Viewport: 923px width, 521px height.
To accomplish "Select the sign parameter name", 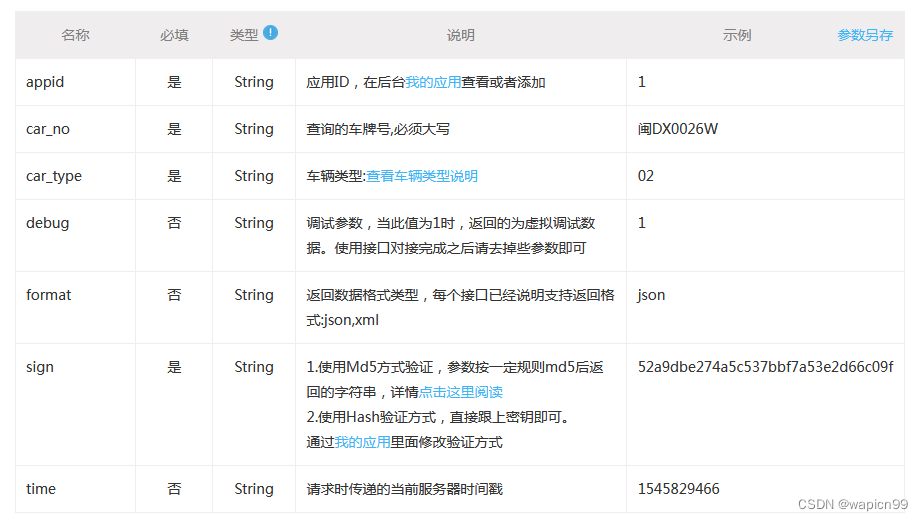I will pyautogui.click(x=39, y=367).
